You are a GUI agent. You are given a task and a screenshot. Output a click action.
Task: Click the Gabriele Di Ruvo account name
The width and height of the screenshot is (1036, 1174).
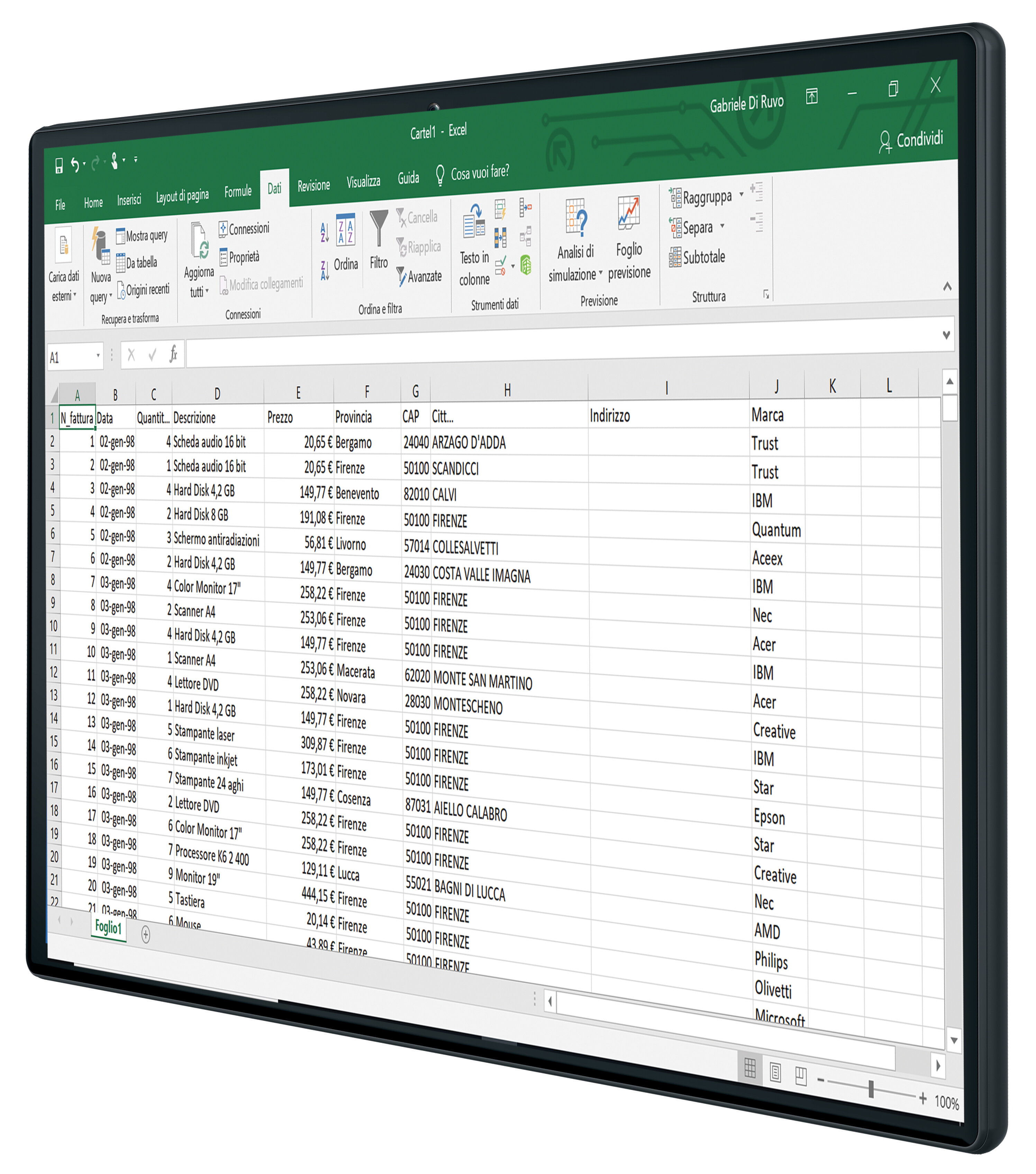pyautogui.click(x=746, y=103)
